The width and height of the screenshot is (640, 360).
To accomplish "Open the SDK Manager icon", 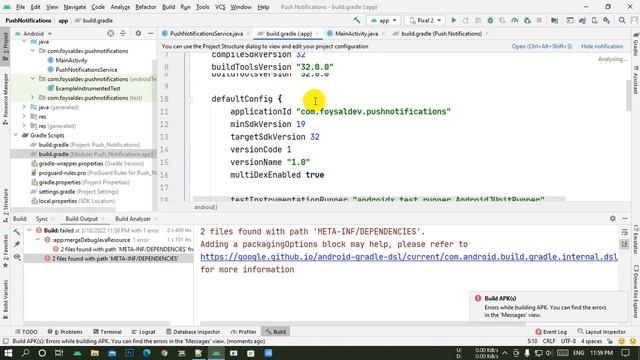I will 607,20.
